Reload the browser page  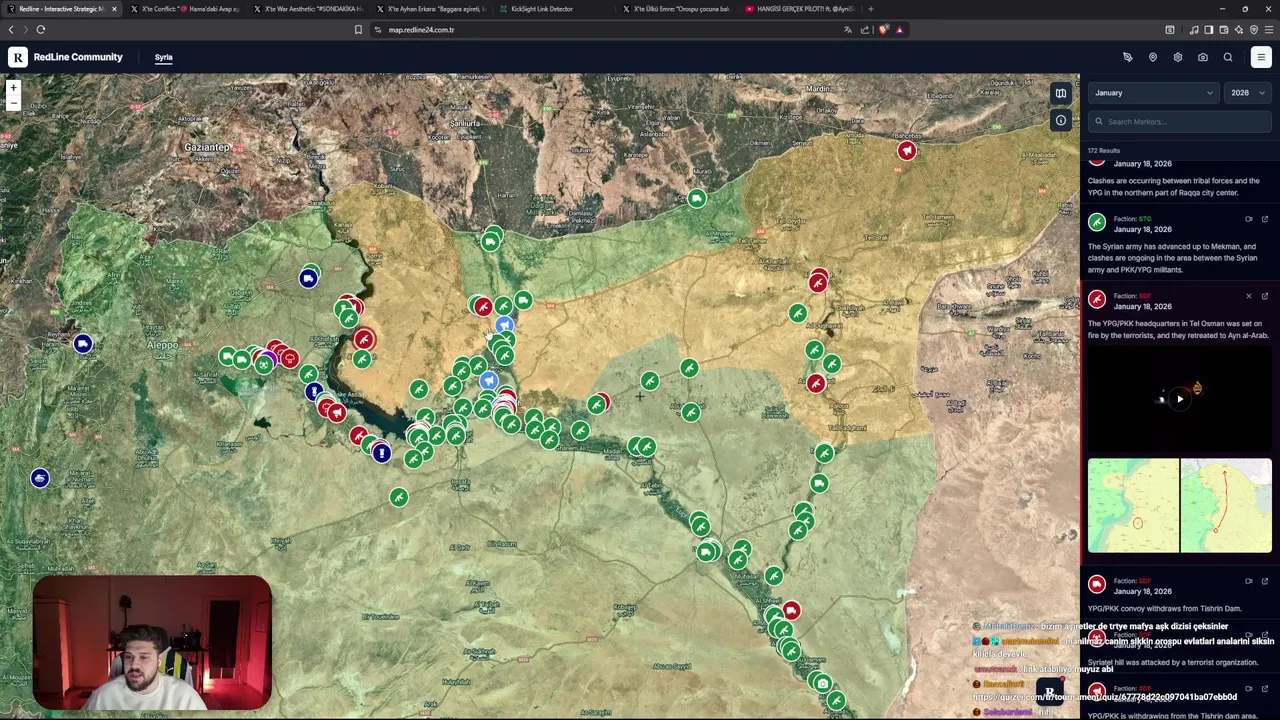tap(40, 30)
